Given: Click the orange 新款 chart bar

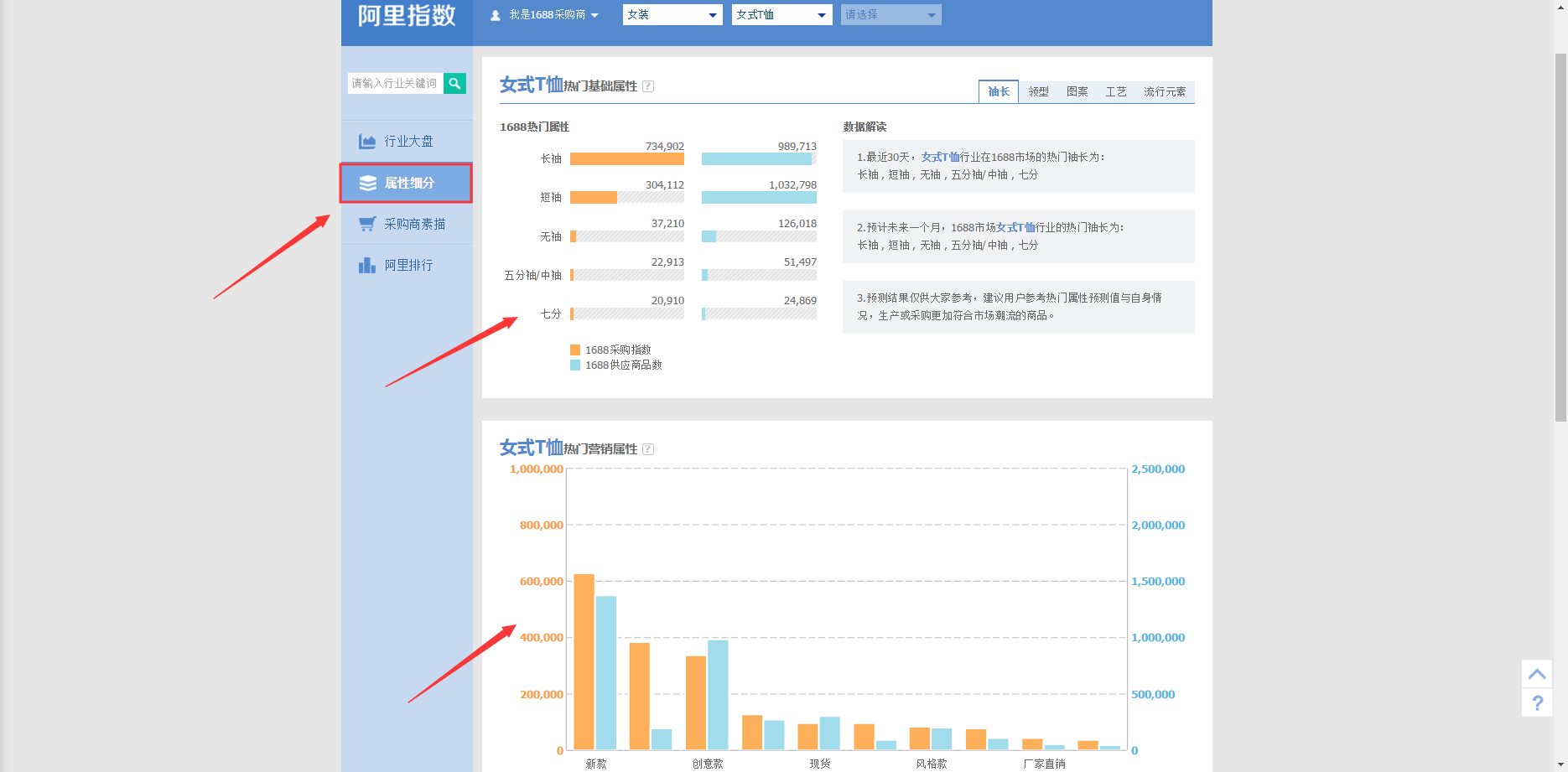Looking at the screenshot, I should point(584,662).
